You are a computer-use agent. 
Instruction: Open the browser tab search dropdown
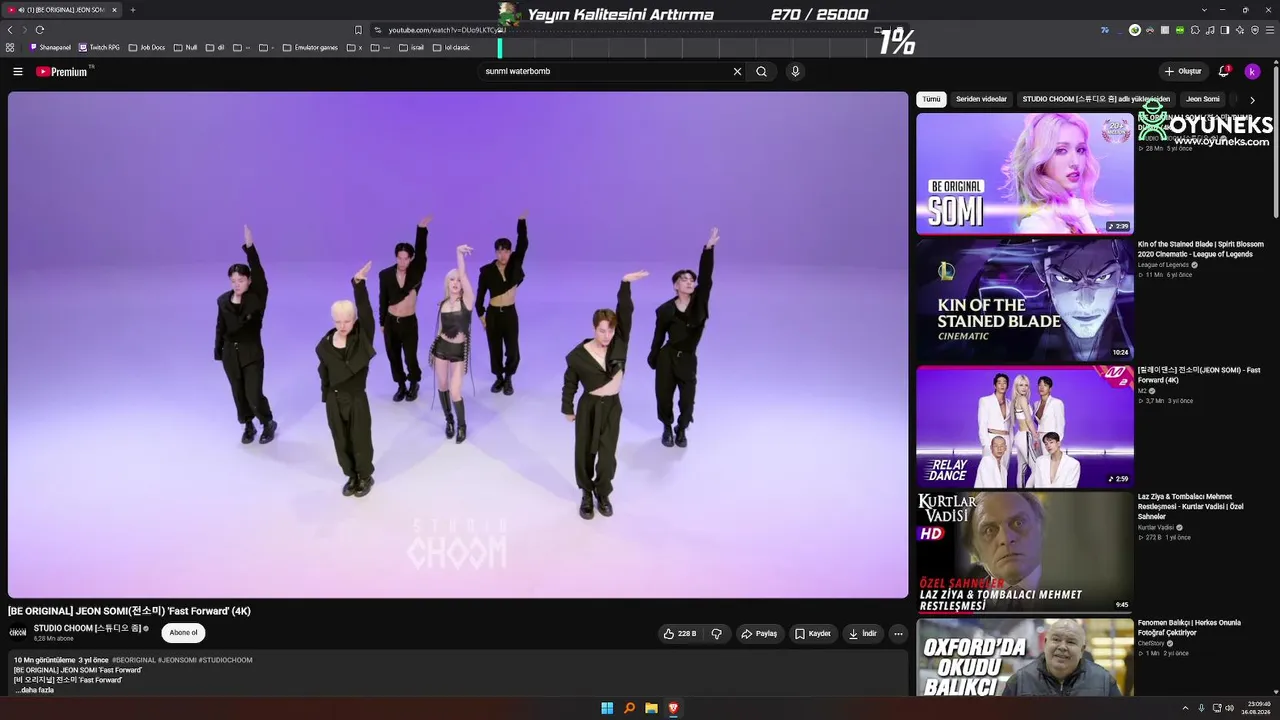point(1204,10)
